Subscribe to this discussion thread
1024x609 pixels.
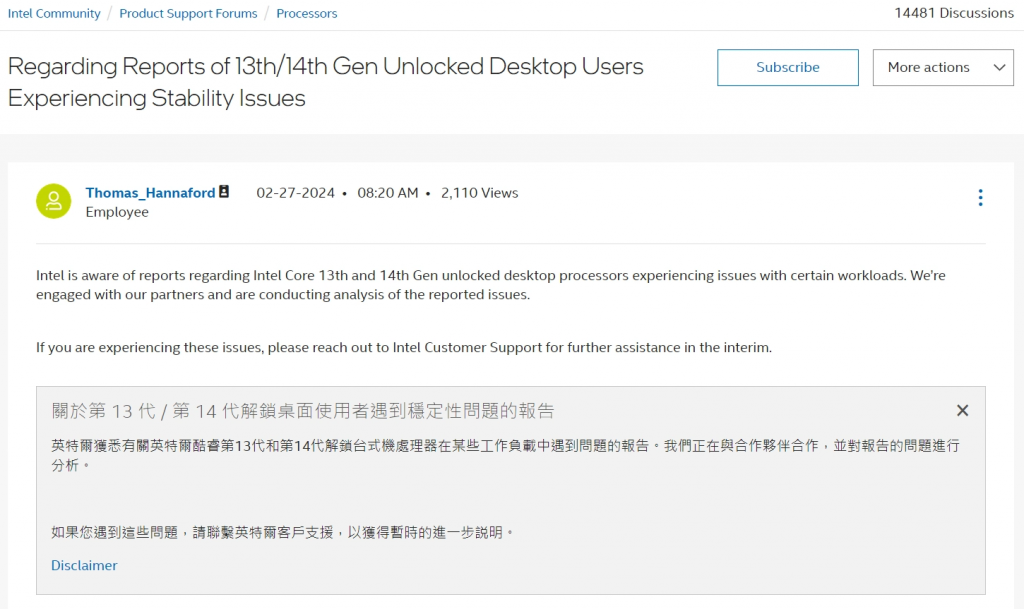(x=788, y=67)
